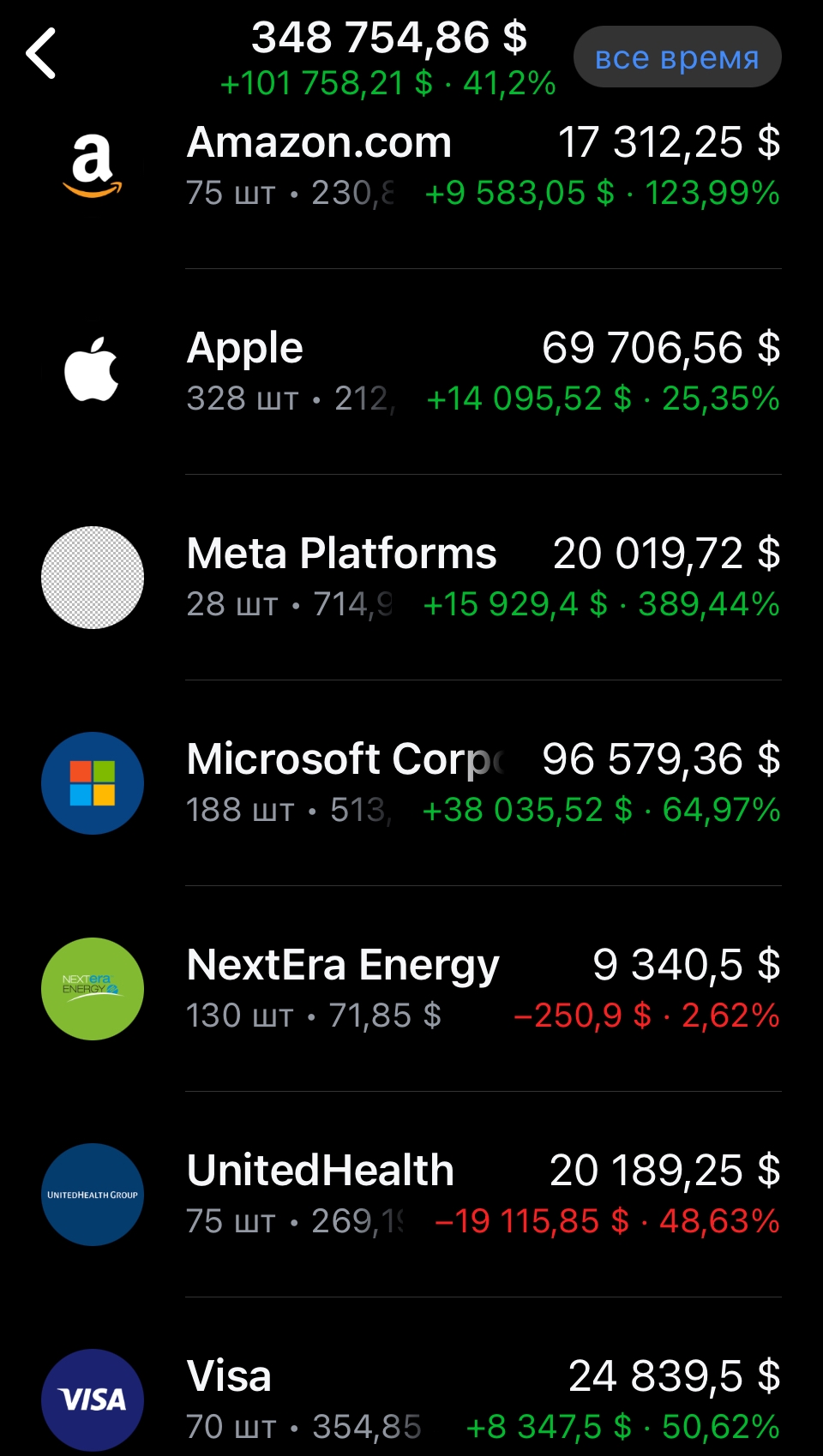Select the Meta Platforms title
The width and height of the screenshot is (823, 1456).
tap(341, 554)
